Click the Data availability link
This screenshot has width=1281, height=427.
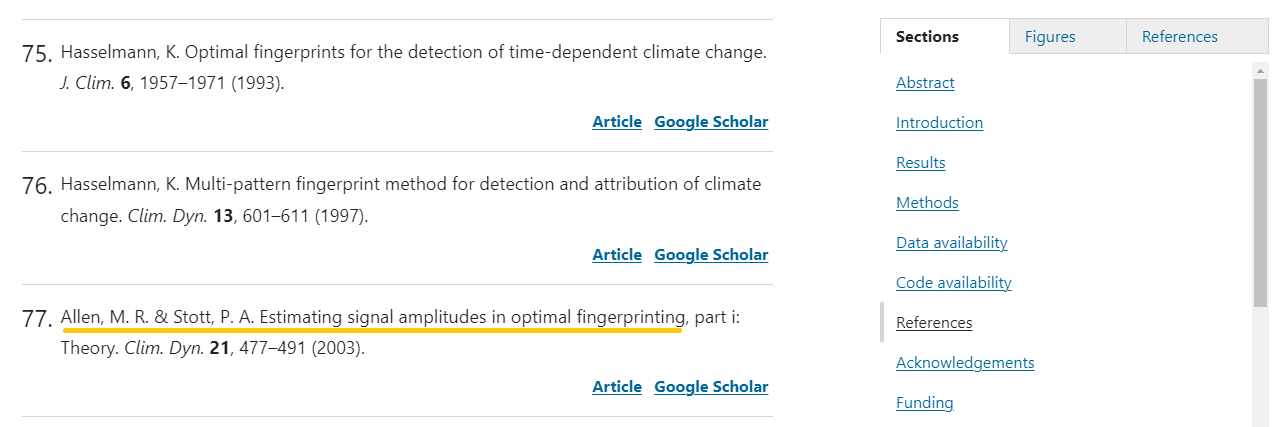click(951, 243)
